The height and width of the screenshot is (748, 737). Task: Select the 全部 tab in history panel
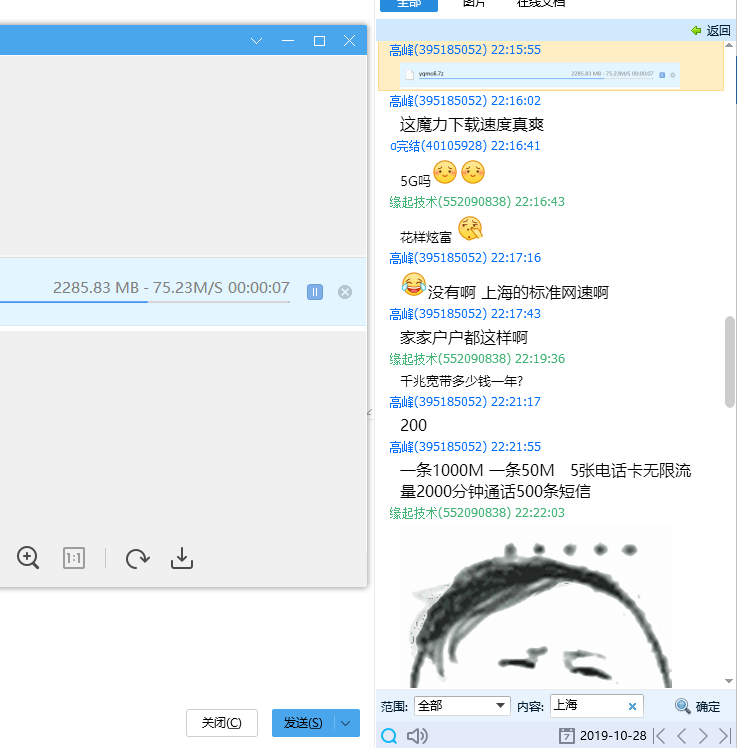point(409,4)
